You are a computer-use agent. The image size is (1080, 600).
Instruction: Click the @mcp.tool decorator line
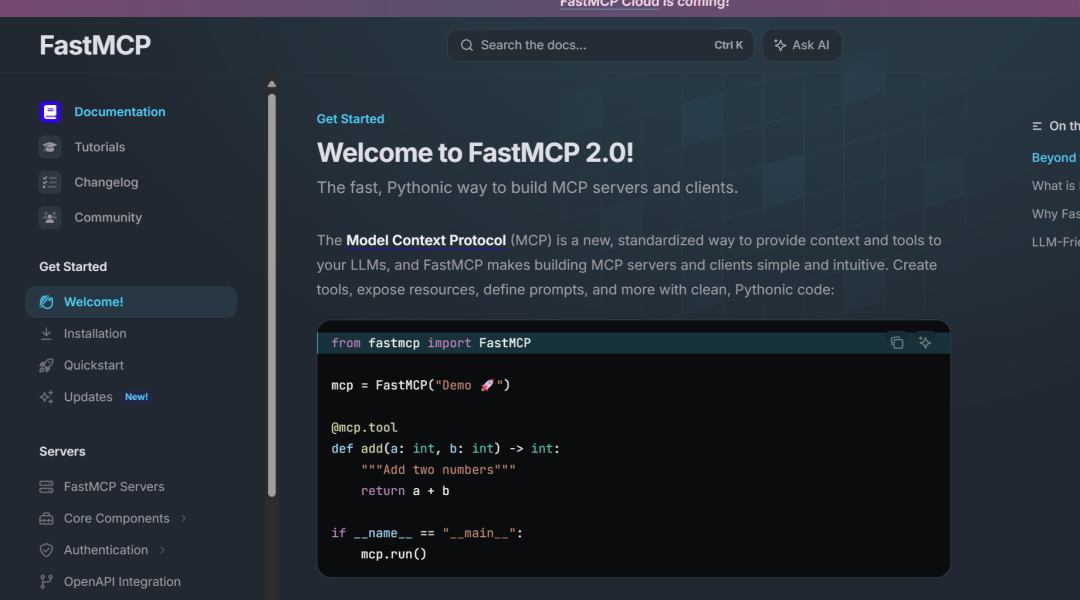click(x=364, y=427)
